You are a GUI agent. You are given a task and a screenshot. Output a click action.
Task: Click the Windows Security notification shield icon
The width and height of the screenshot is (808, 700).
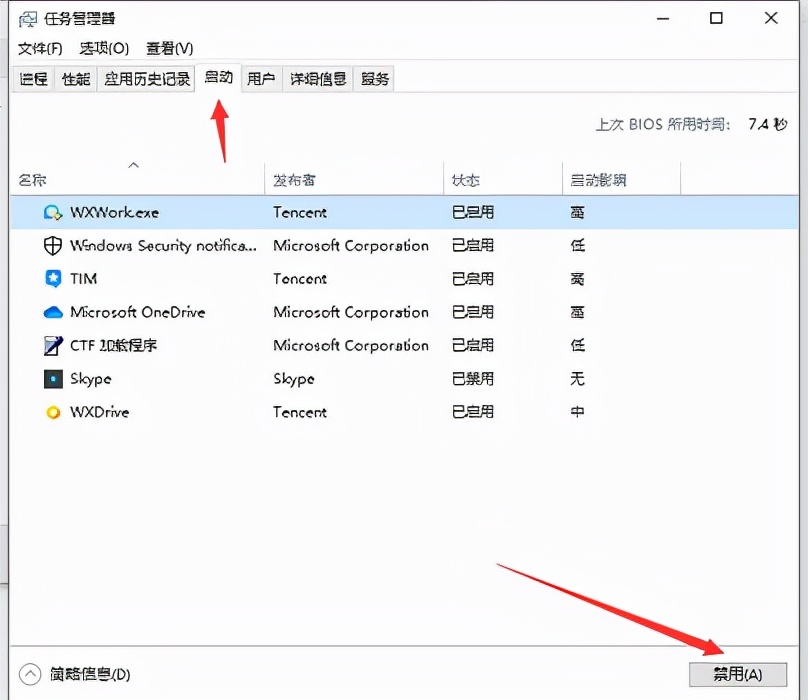pyautogui.click(x=50, y=245)
